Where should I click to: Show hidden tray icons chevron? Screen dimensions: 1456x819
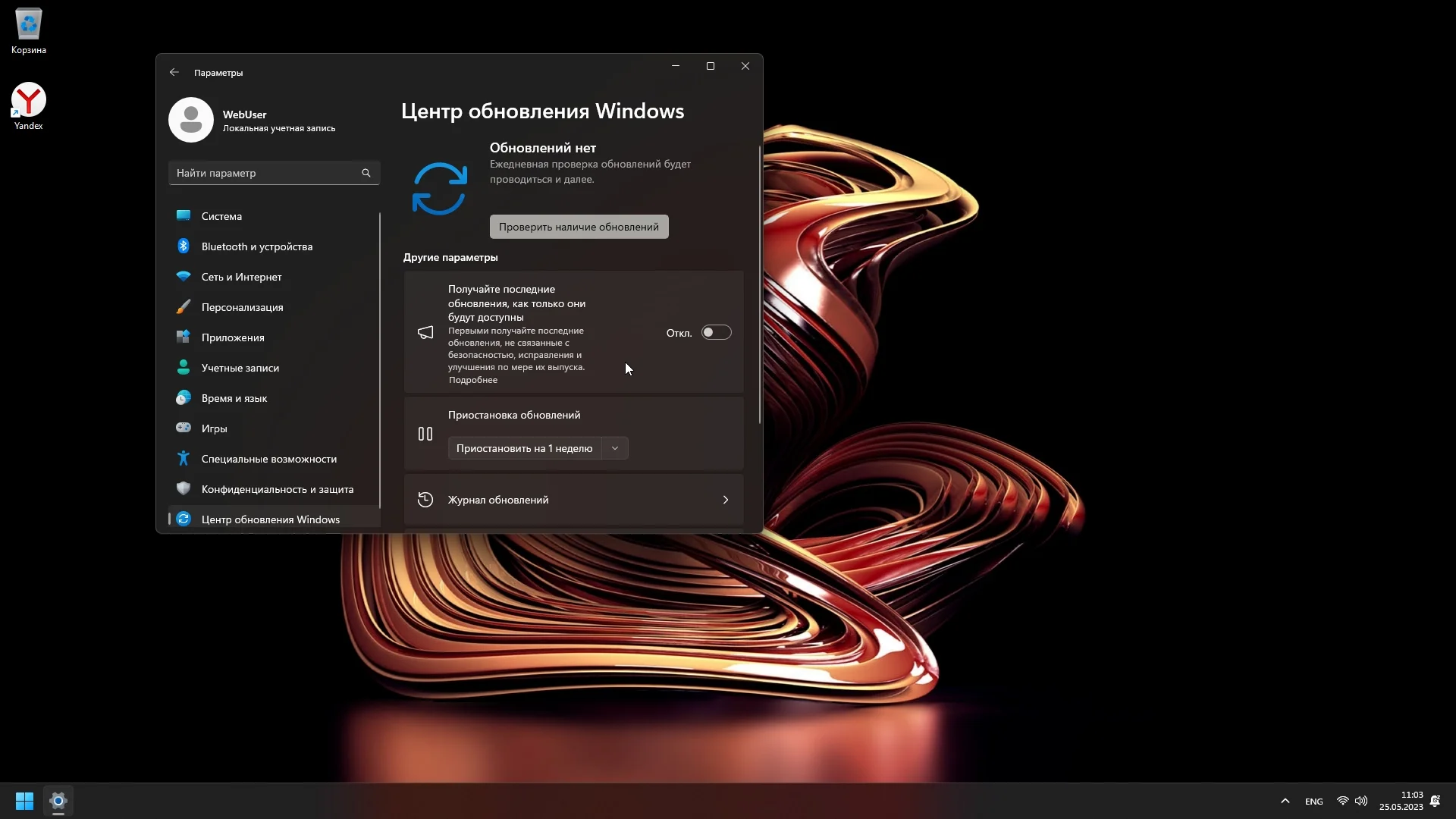point(1285,801)
